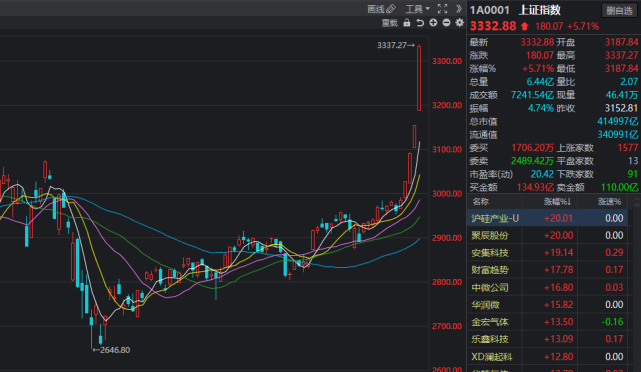Click the latest red candlestick near 3337.27
Image resolution: width=641 pixels, height=372 pixels.
[419, 78]
